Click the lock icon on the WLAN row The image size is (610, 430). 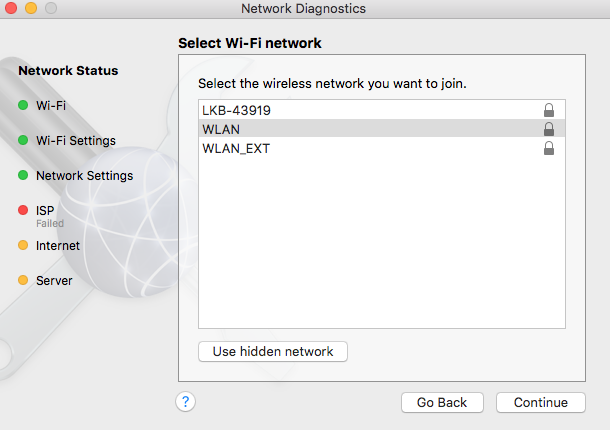[548, 129]
